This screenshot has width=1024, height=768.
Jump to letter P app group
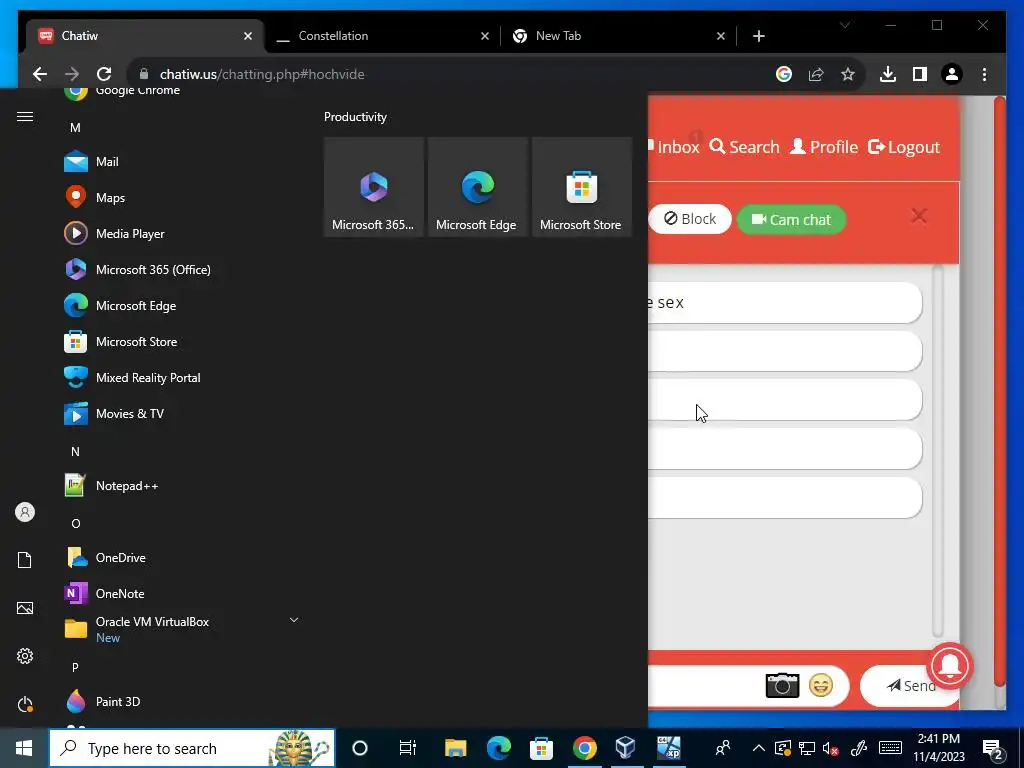pyautogui.click(x=75, y=667)
